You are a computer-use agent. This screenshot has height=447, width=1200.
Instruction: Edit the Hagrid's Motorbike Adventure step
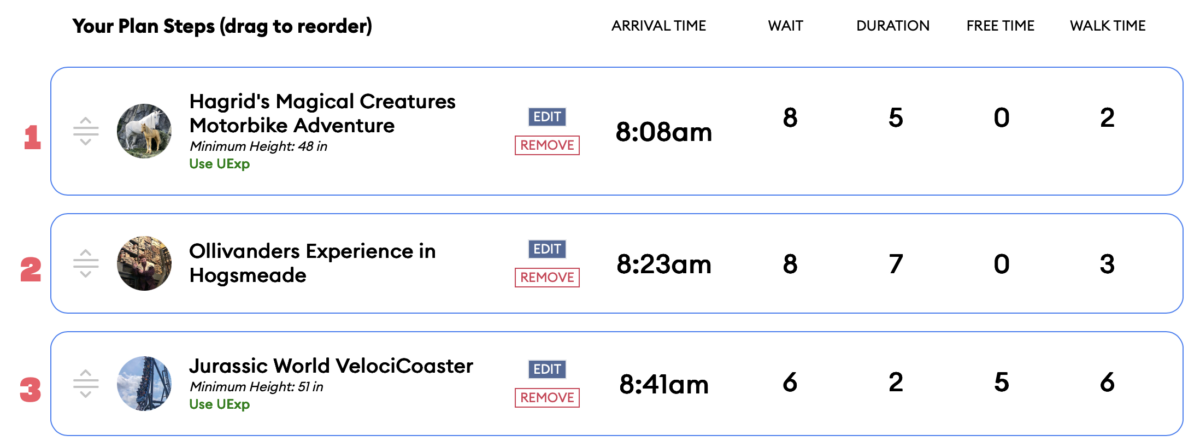point(547,117)
